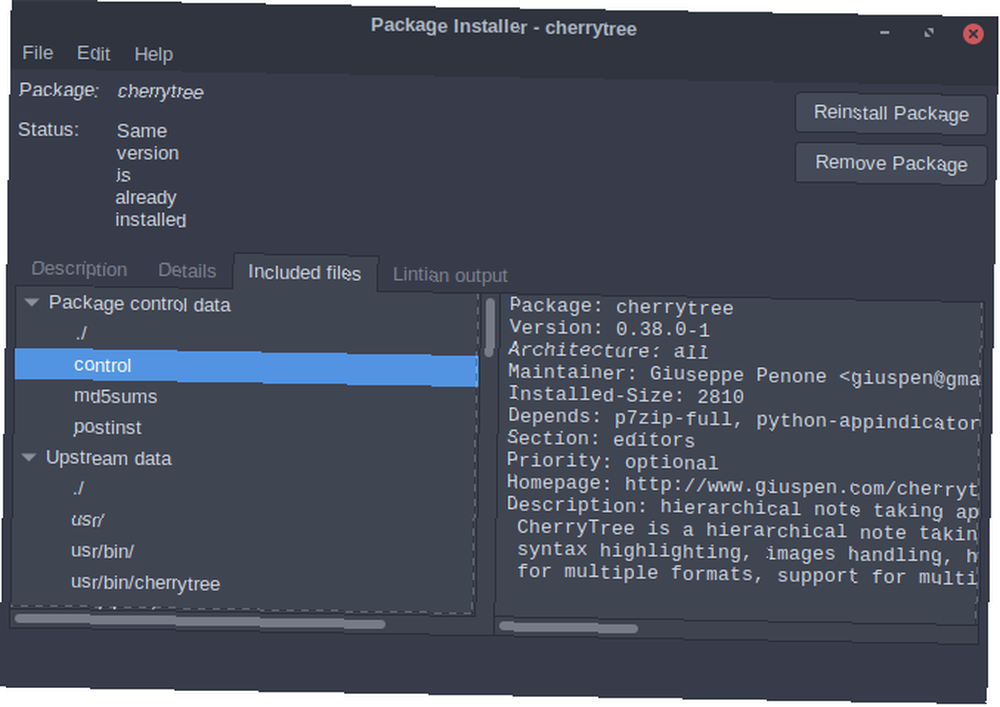The image size is (1000, 707).
Task: Click the Depends p7zip-full line
Action: click(x=743, y=419)
